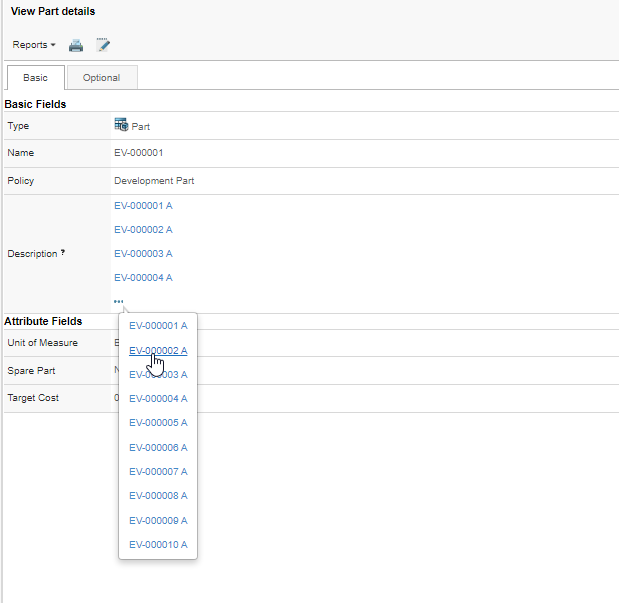Click the edit pencil icon in toolbar
Viewport: 619px width, 603px height.
[x=103, y=45]
